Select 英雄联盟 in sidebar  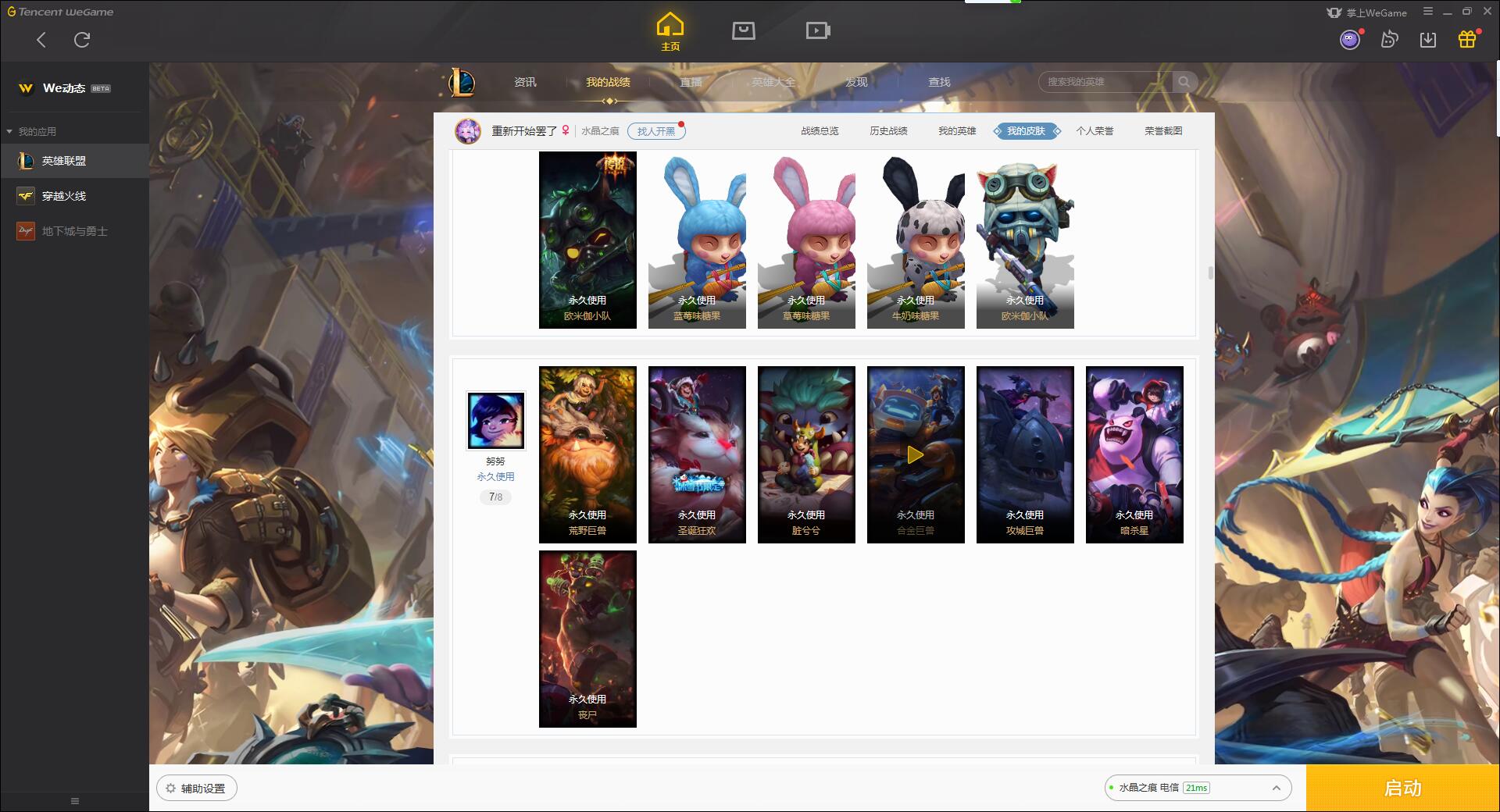(74, 161)
